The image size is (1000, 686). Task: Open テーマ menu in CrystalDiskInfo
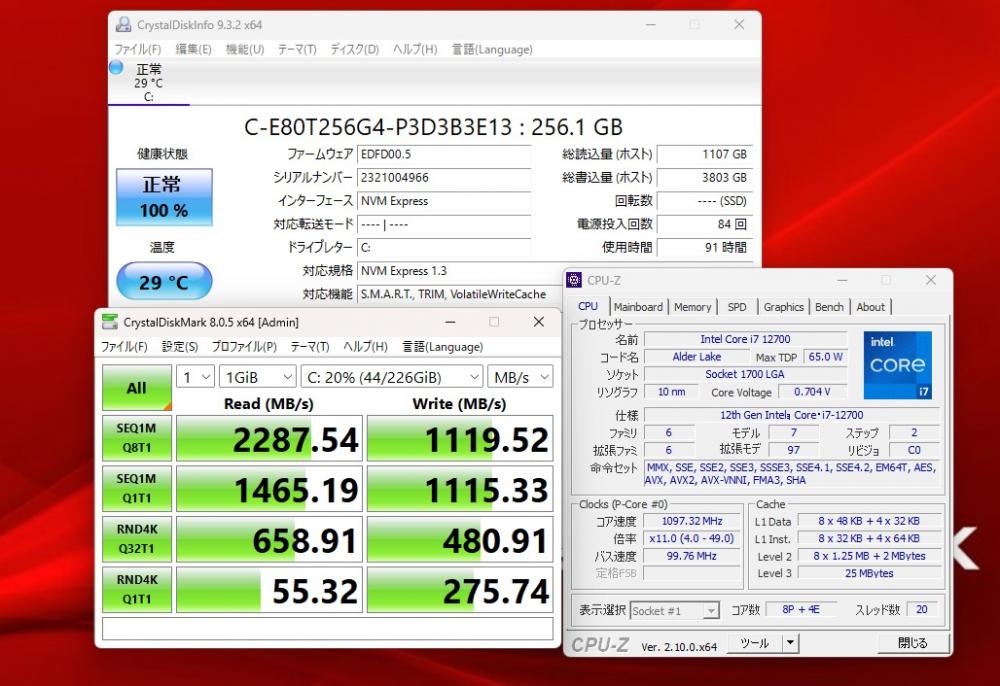[297, 49]
